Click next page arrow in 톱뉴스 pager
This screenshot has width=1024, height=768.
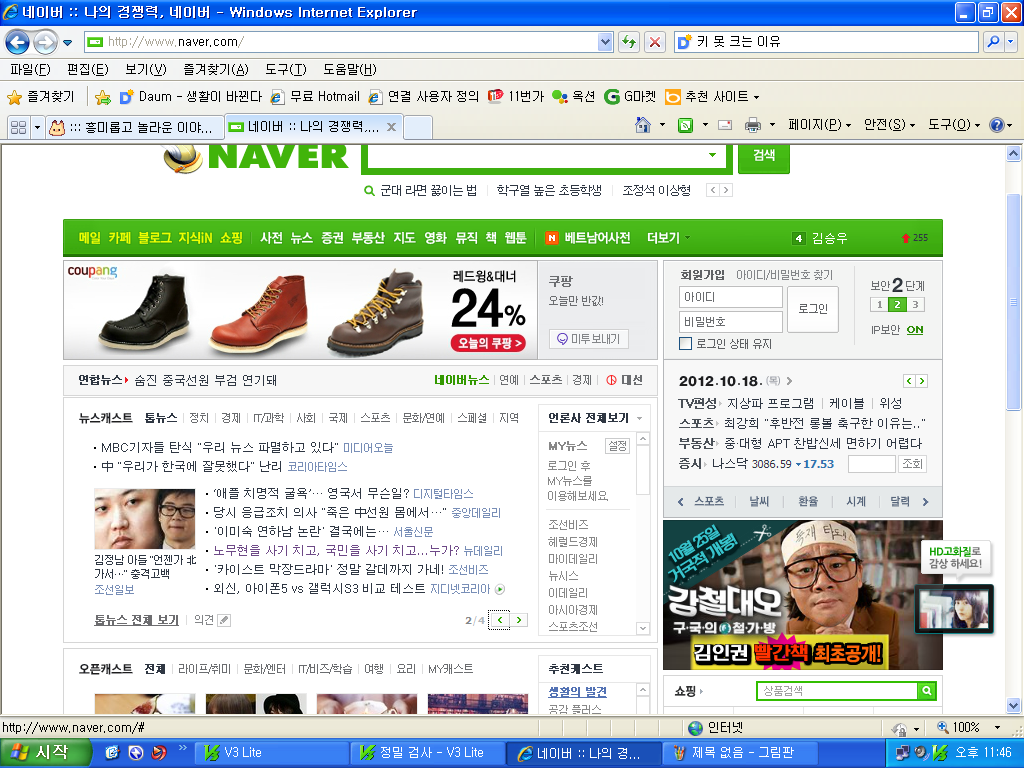tap(519, 620)
